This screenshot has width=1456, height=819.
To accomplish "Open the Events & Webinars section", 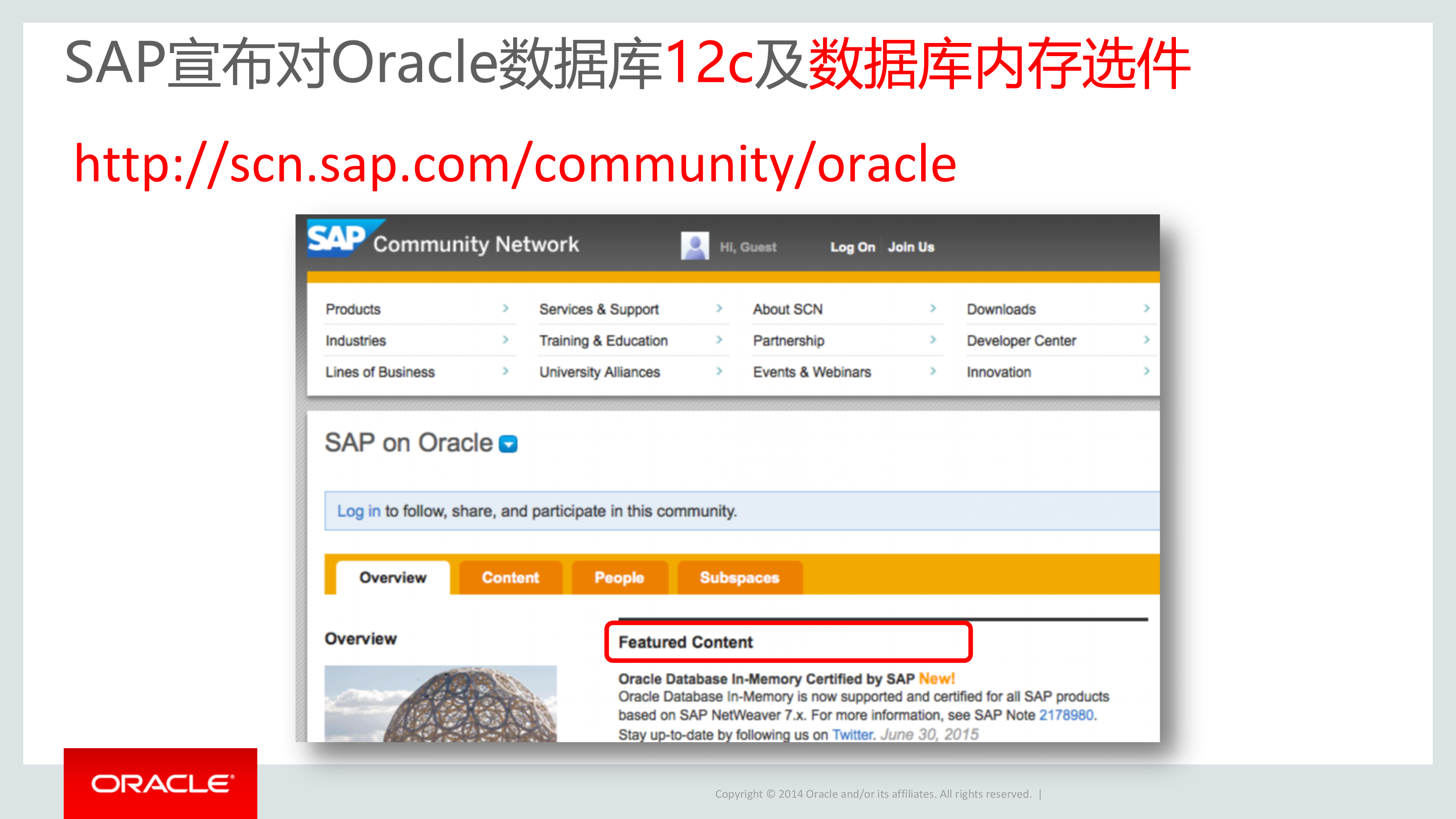I will click(x=811, y=372).
